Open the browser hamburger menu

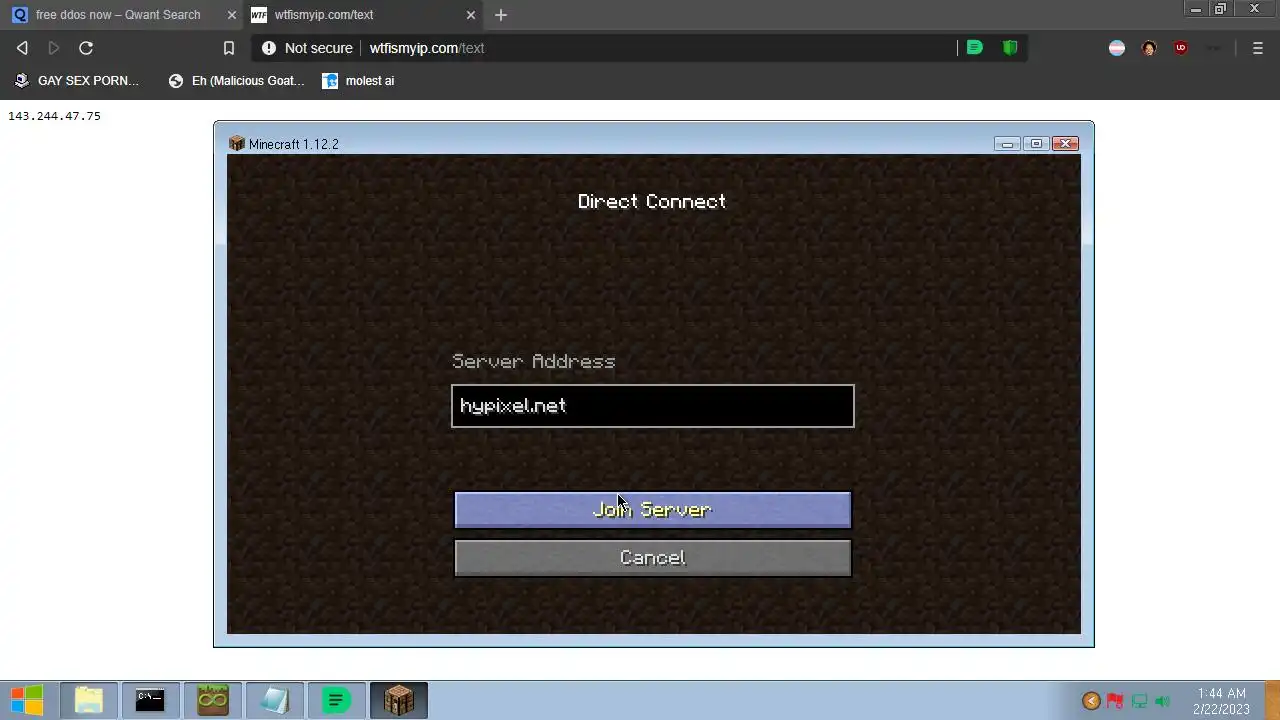pos(1258,48)
